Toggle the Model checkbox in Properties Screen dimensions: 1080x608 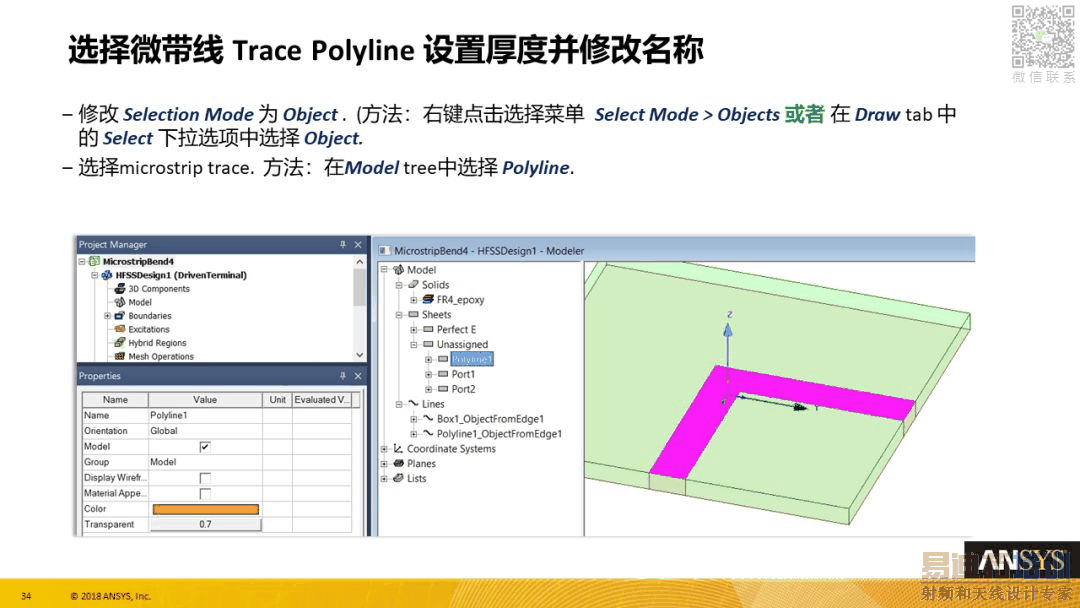coord(205,447)
